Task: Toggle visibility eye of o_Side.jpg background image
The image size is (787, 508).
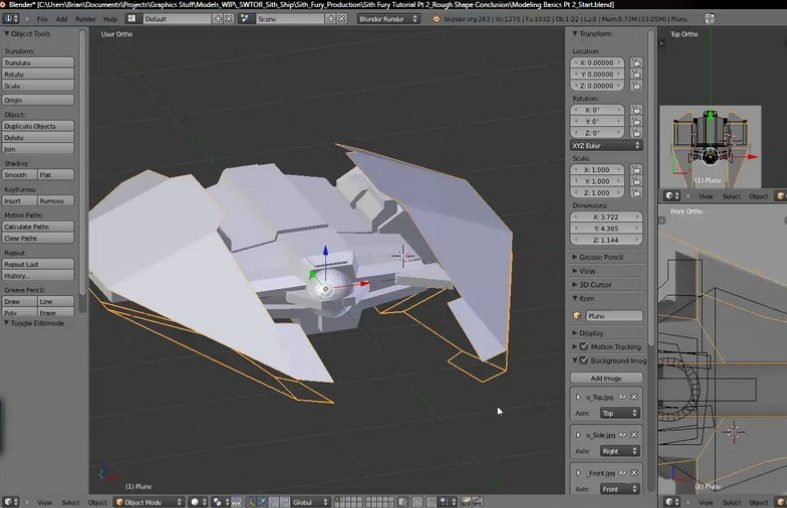Action: 622,435
